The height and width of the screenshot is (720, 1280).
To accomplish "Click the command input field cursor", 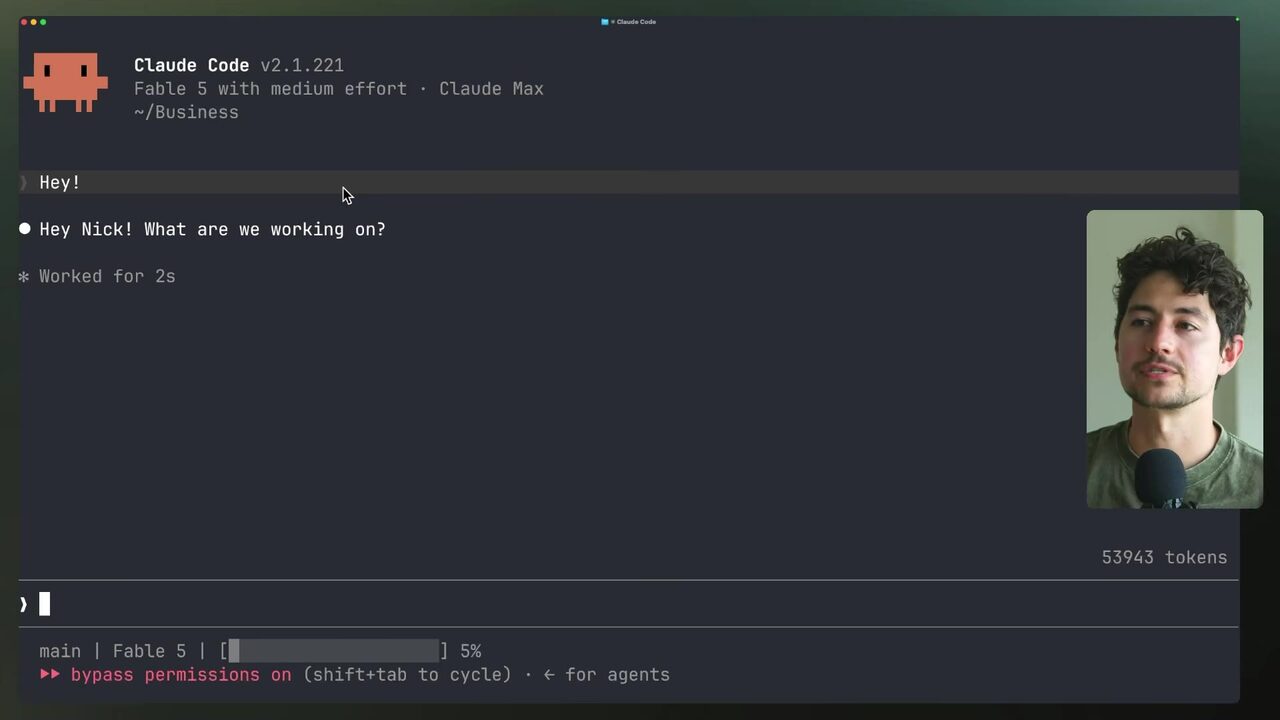I will pyautogui.click(x=44, y=603).
